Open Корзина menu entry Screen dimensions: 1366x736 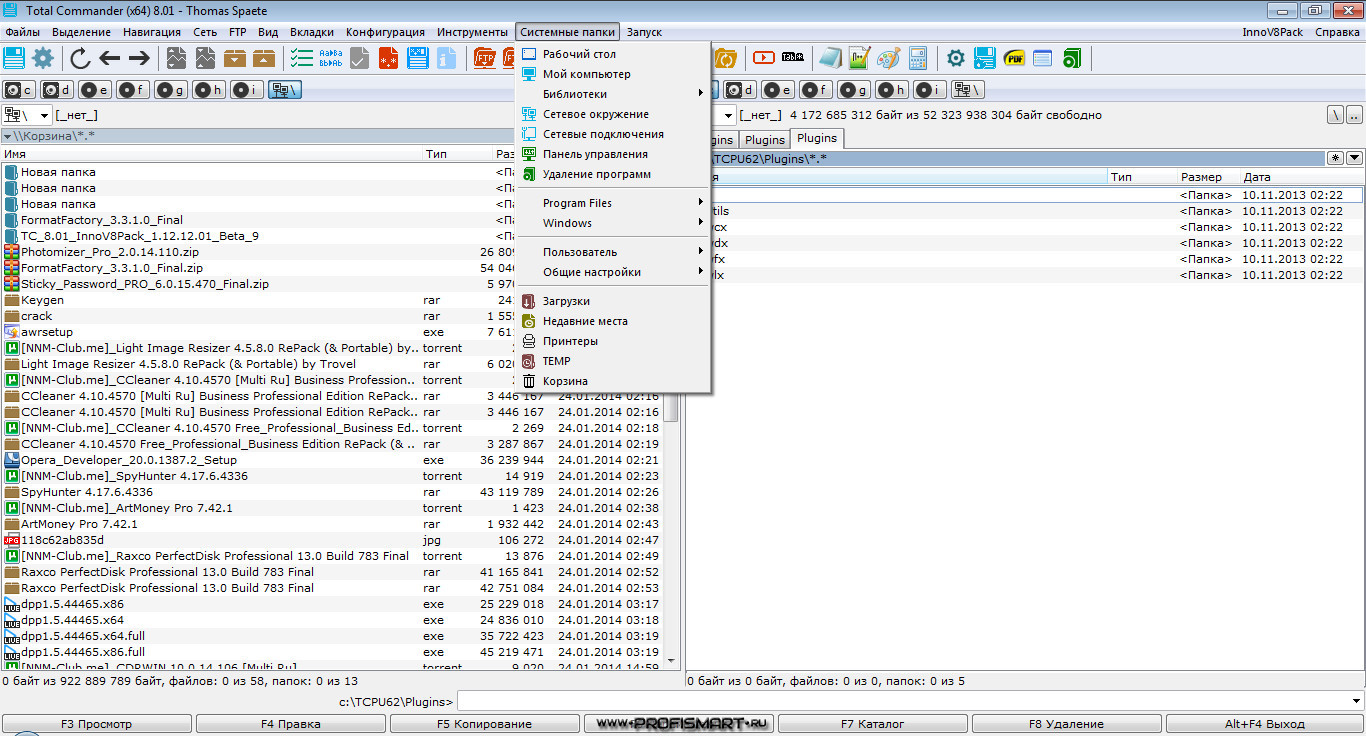pyautogui.click(x=612, y=381)
